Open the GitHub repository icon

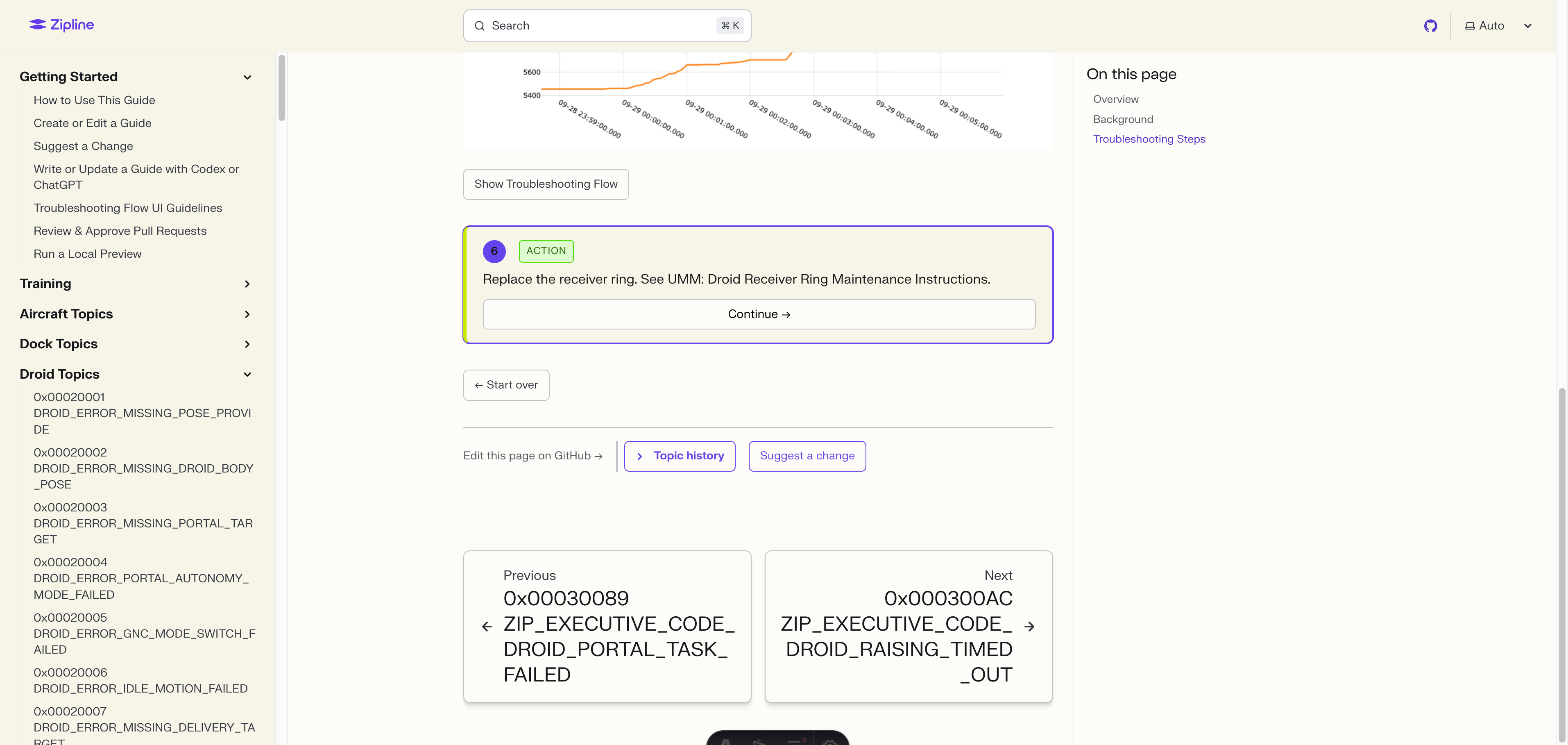coord(1430,25)
